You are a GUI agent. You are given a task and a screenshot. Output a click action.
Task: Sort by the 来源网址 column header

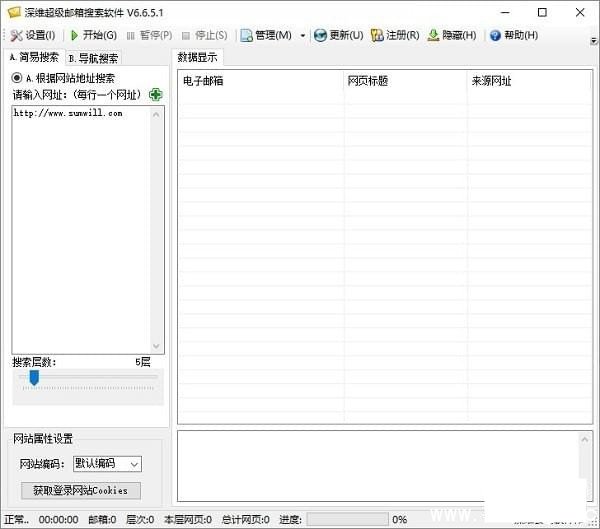pyautogui.click(x=529, y=81)
